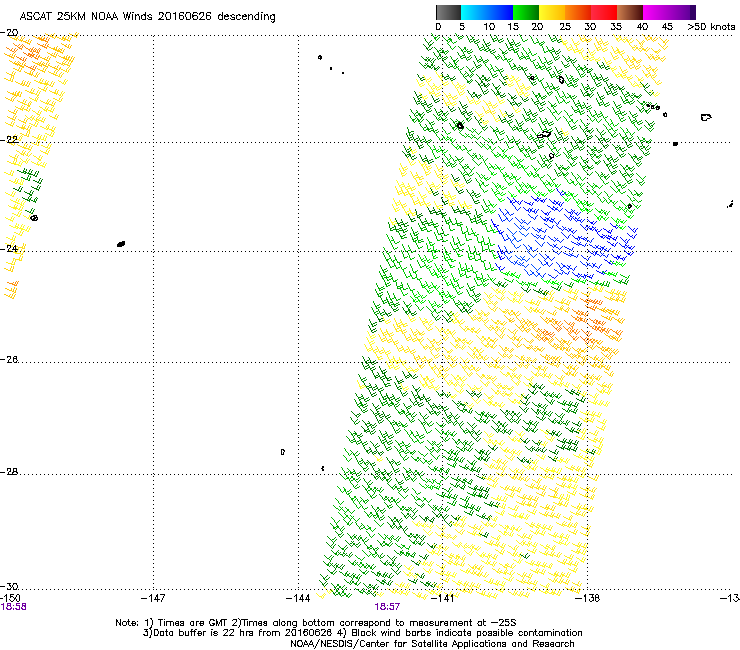Click the '-141' longitude axis label

(442, 599)
